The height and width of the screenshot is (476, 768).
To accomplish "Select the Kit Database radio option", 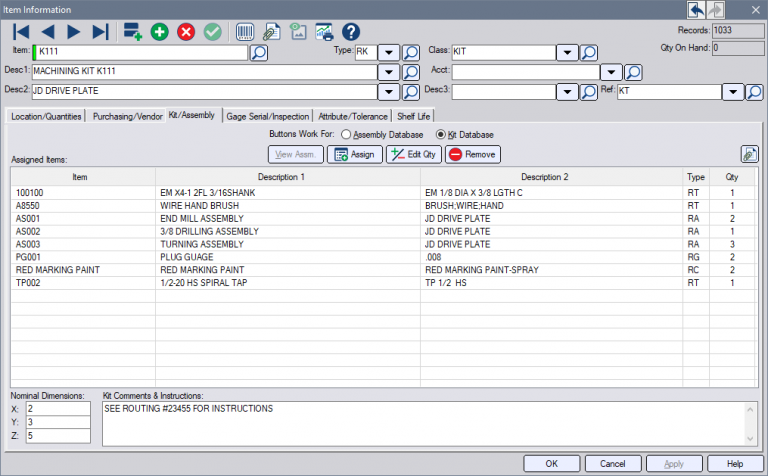I will (x=442, y=134).
